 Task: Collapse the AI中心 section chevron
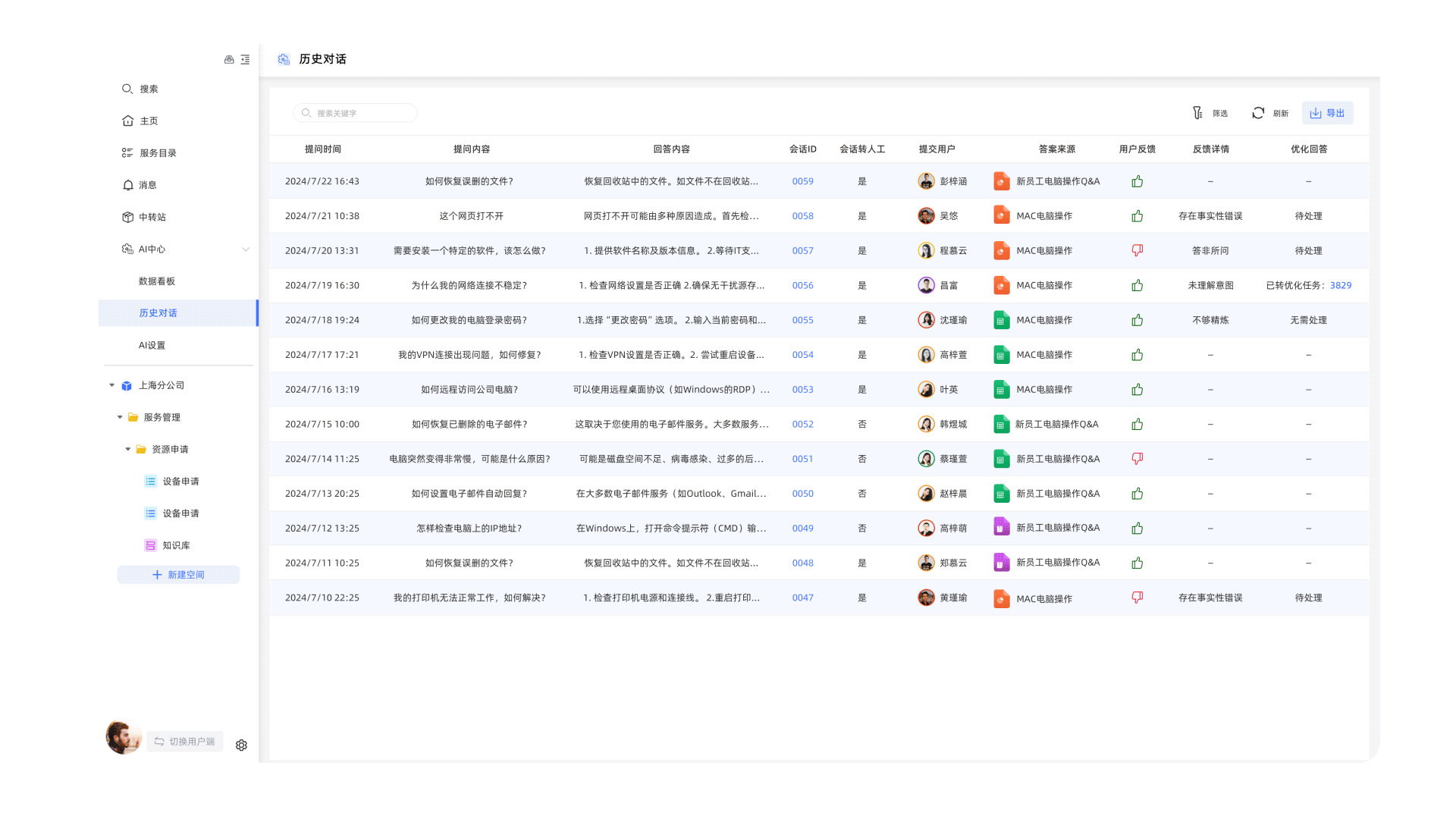(246, 249)
